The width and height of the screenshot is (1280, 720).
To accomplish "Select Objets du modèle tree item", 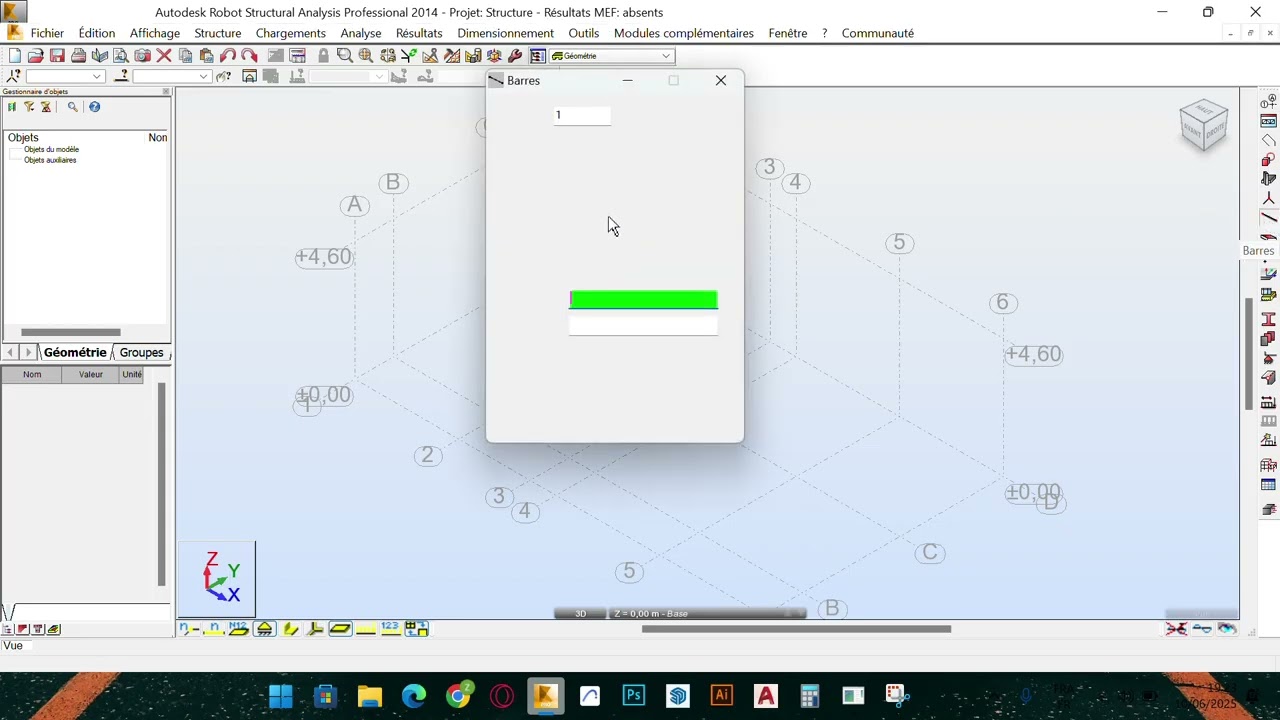I will click(51, 149).
